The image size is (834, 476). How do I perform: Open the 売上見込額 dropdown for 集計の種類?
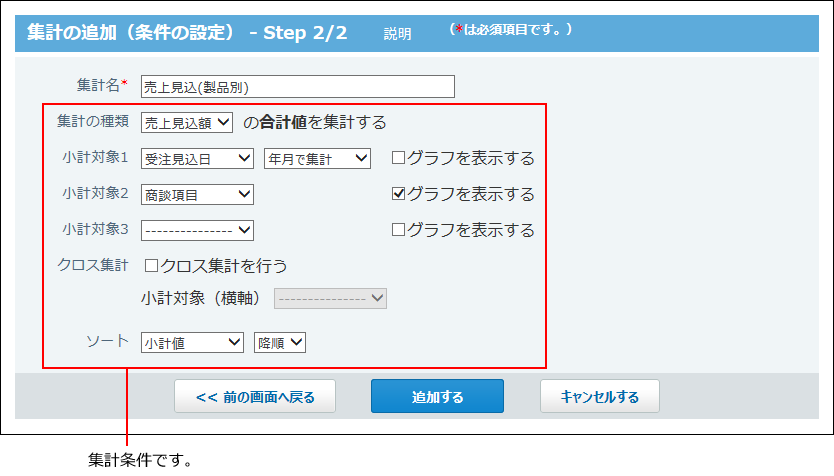tap(187, 123)
